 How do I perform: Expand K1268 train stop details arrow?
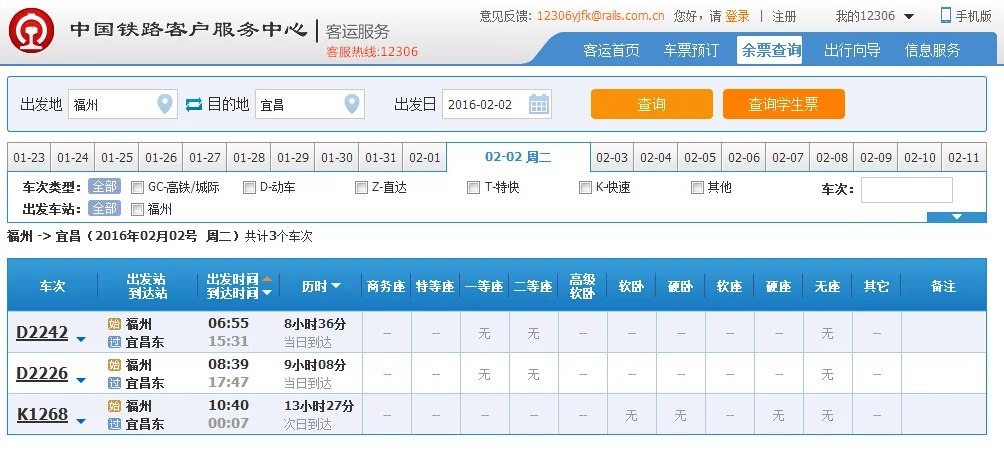81,422
